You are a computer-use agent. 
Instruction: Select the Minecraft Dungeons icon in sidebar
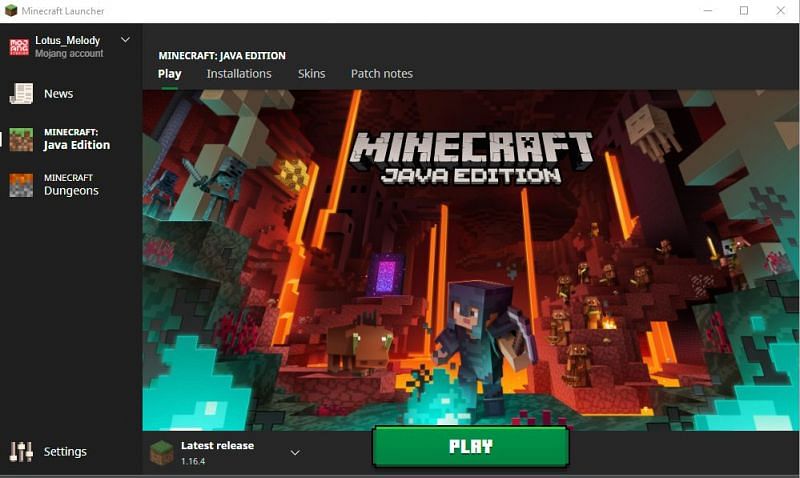(x=21, y=185)
